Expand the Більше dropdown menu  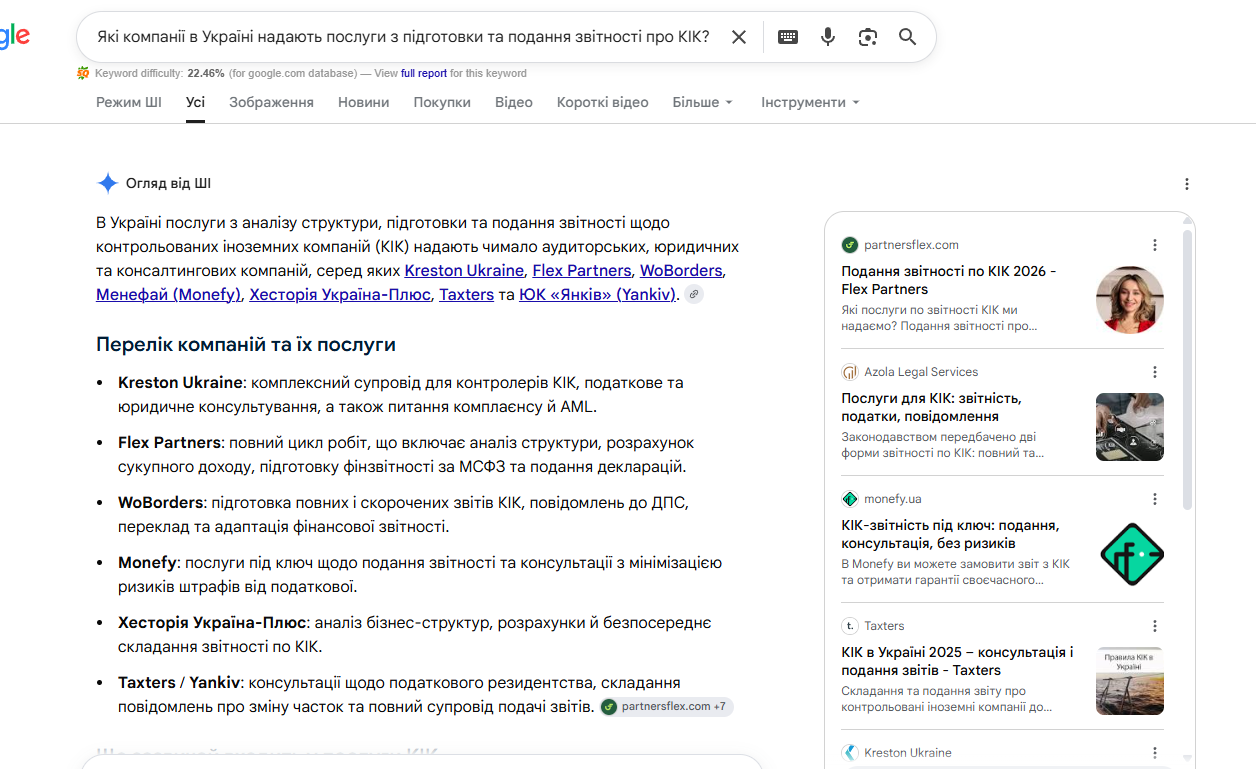tap(703, 102)
